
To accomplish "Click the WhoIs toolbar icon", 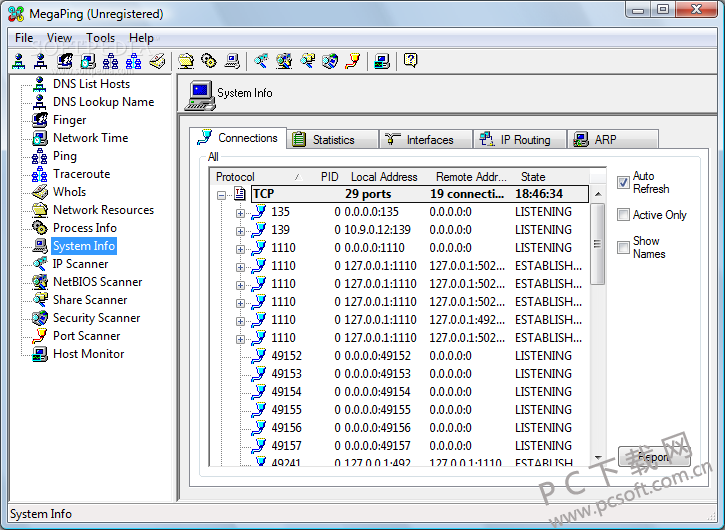I will tap(157, 61).
